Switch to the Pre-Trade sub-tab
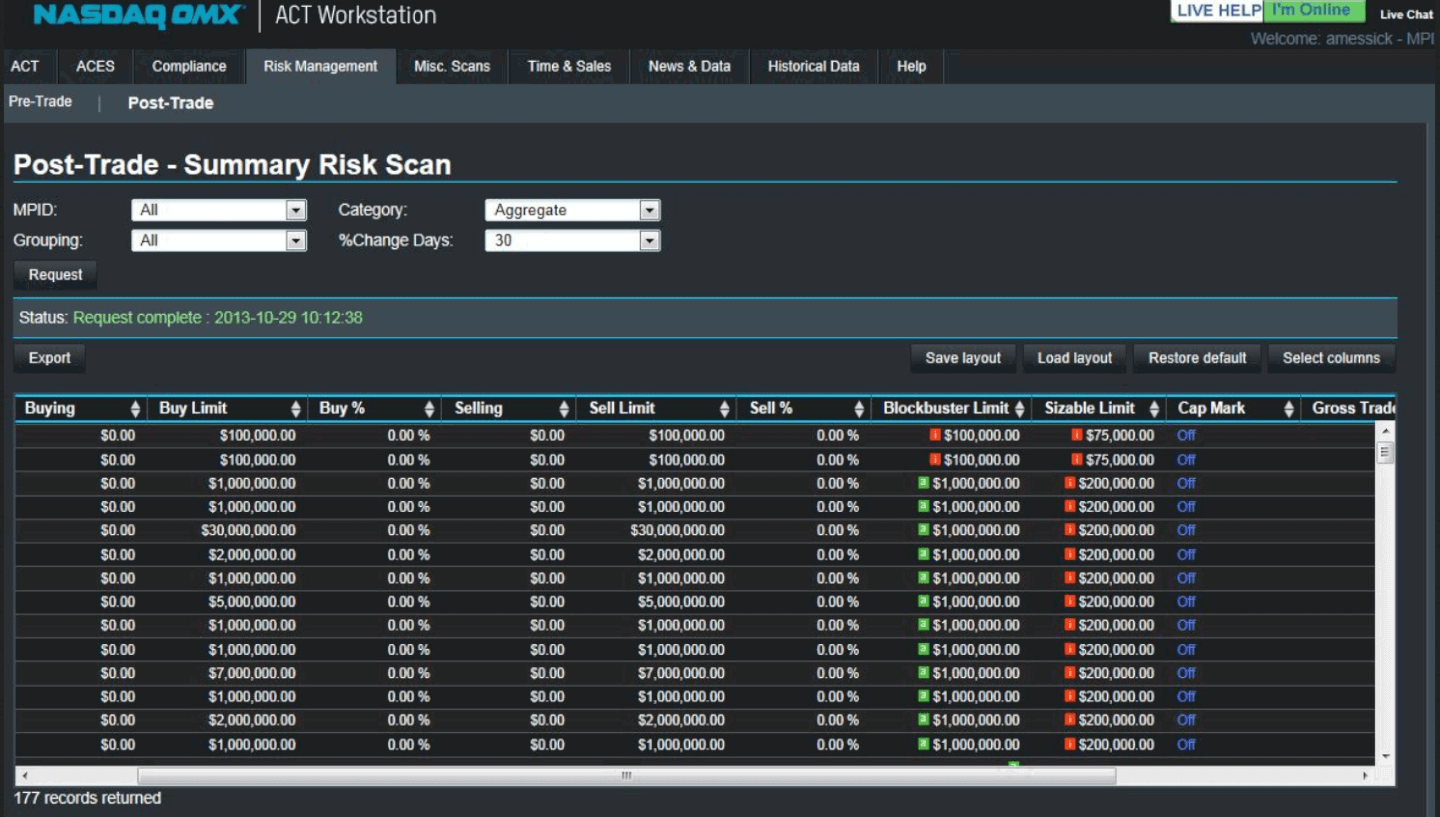Screen dimensions: 1440x817 pos(40,102)
